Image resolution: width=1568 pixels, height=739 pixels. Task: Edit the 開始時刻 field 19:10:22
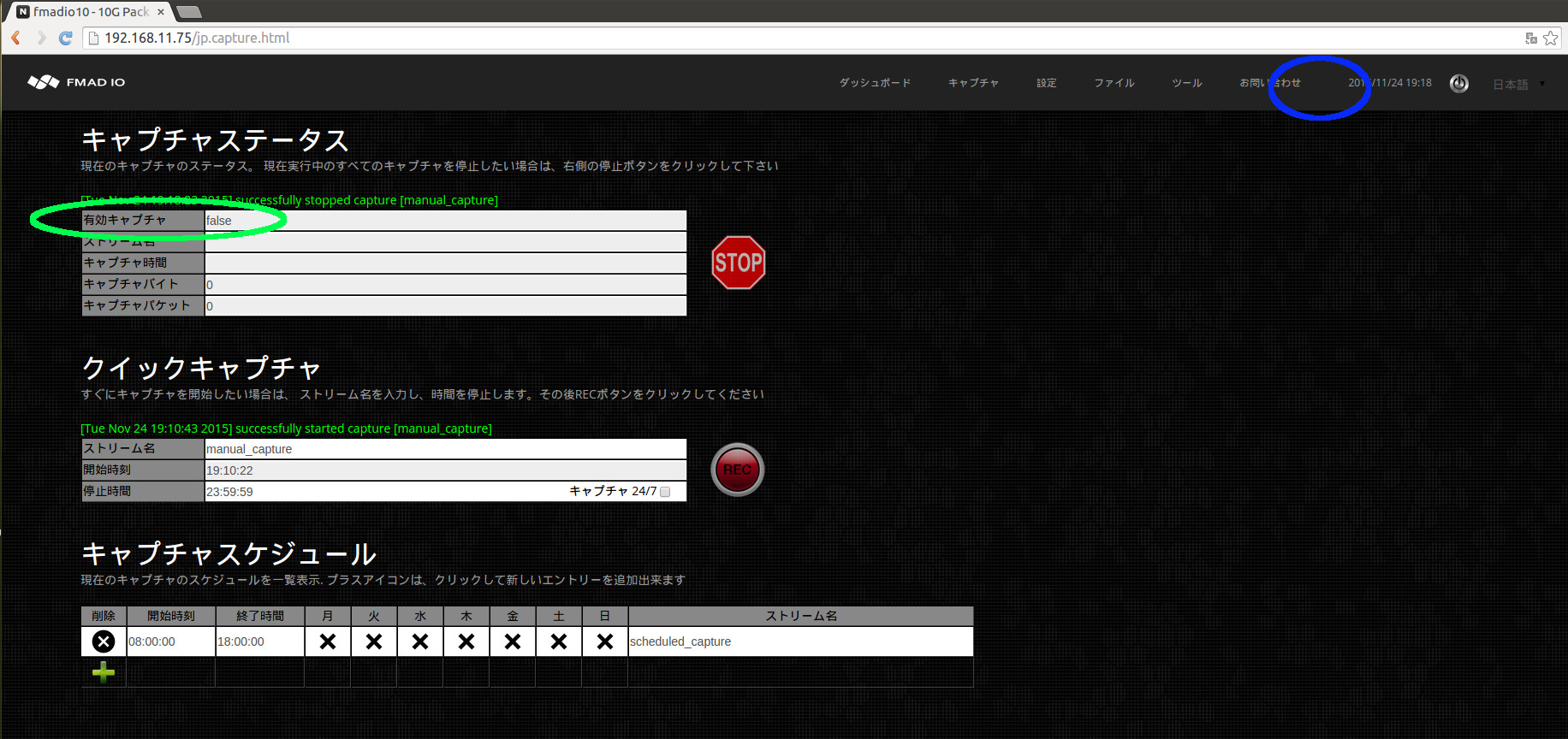coord(446,470)
